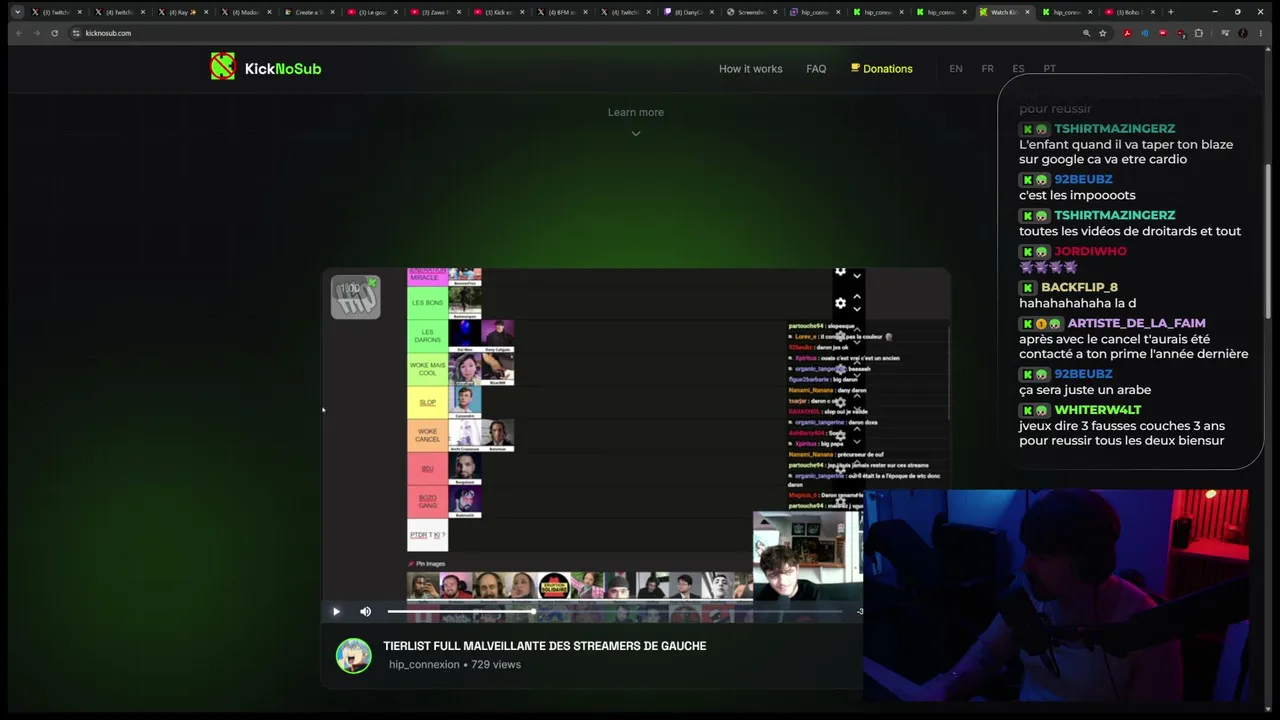This screenshot has height=720, width=1280.
Task: Switch to the Screenshot browser tab
Action: pos(750,12)
